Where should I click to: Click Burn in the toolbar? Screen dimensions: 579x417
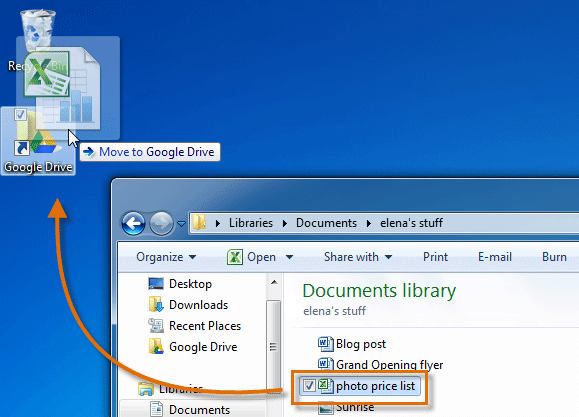pos(554,257)
